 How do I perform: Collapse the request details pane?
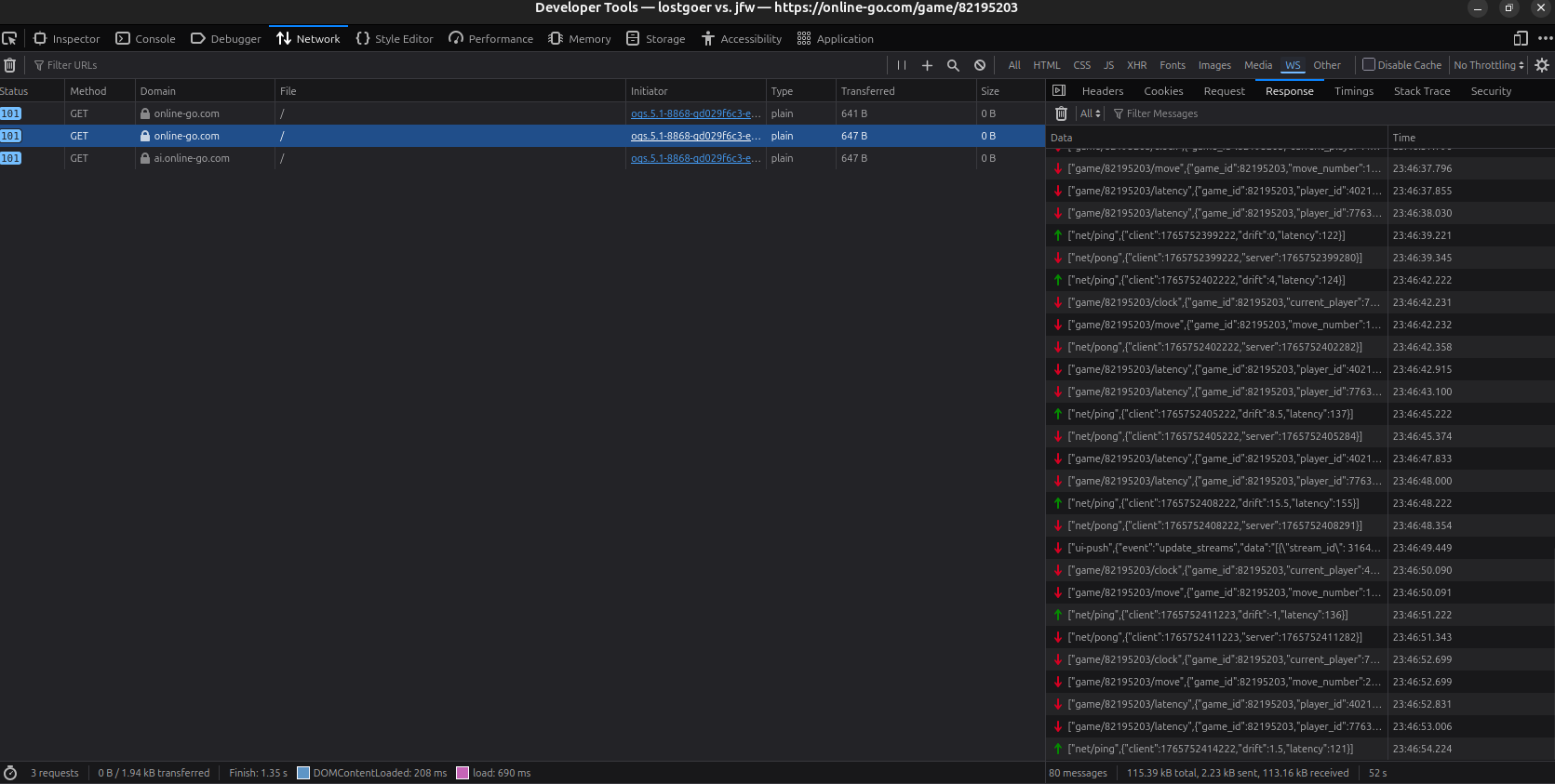(1059, 91)
